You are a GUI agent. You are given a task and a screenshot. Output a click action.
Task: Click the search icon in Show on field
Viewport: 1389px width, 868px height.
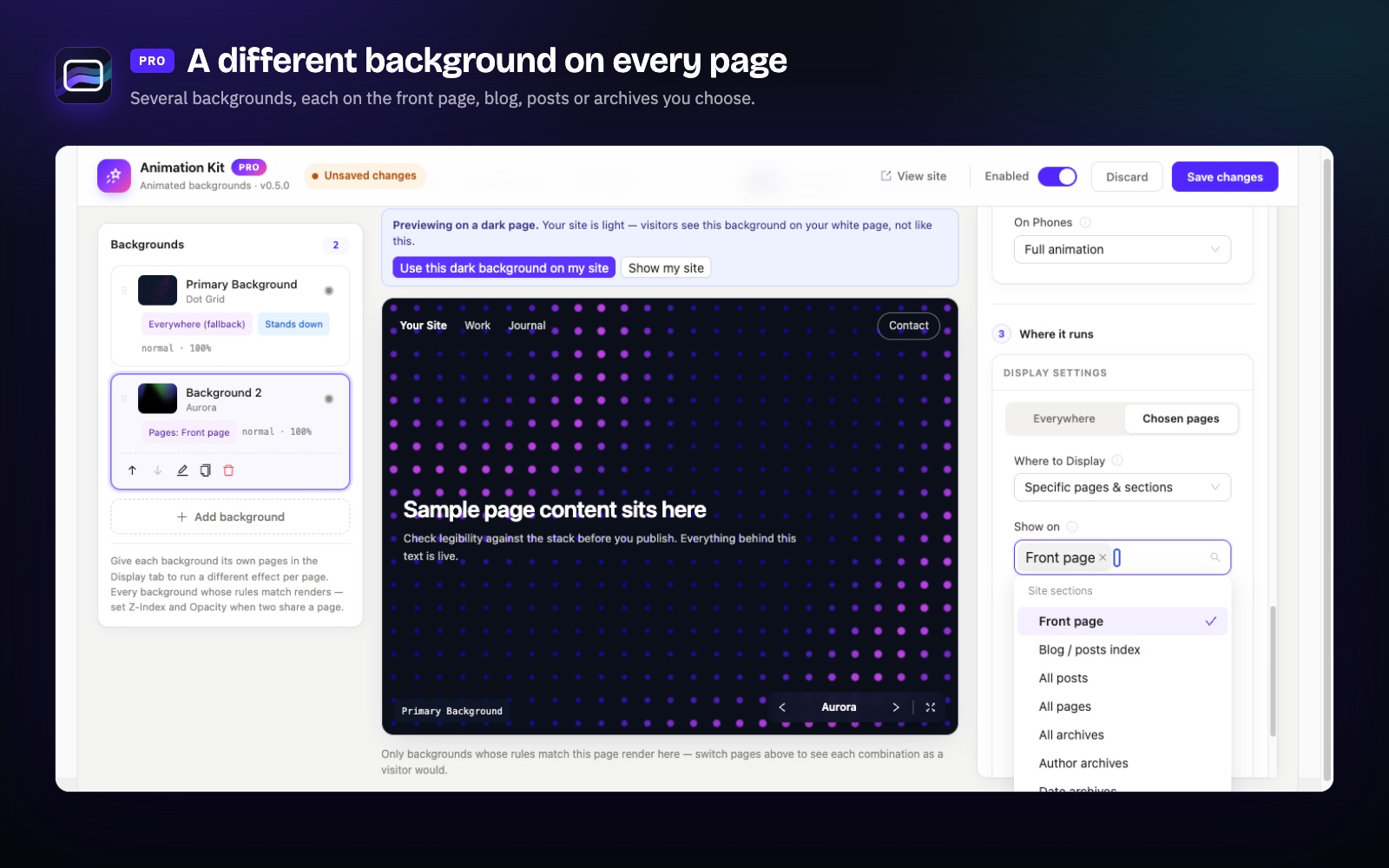coord(1215,557)
